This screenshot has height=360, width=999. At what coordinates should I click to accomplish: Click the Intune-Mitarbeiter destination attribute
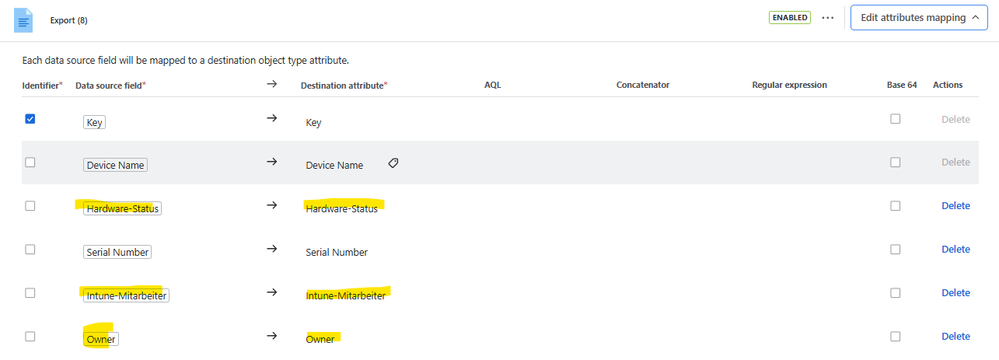(x=345, y=296)
